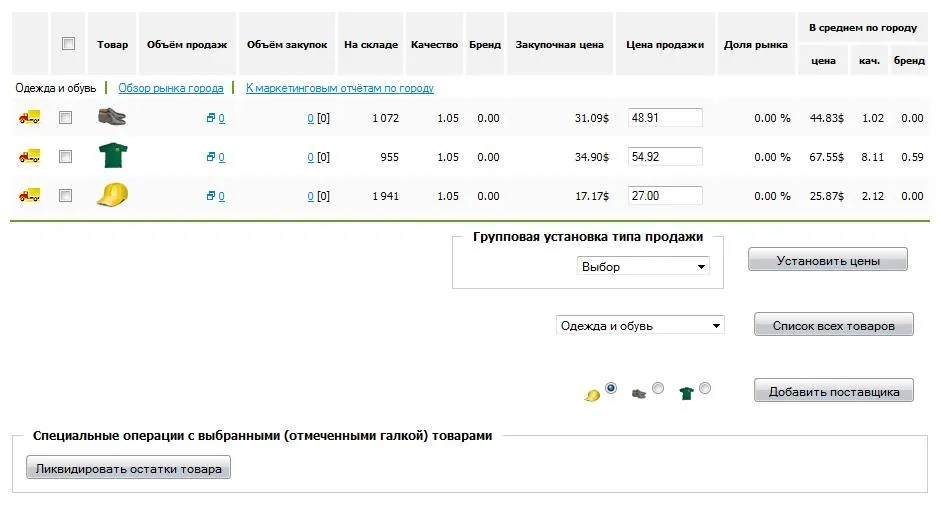
Task: Open "К маркетинговым отчётам по городу" link
Action: click(340, 88)
